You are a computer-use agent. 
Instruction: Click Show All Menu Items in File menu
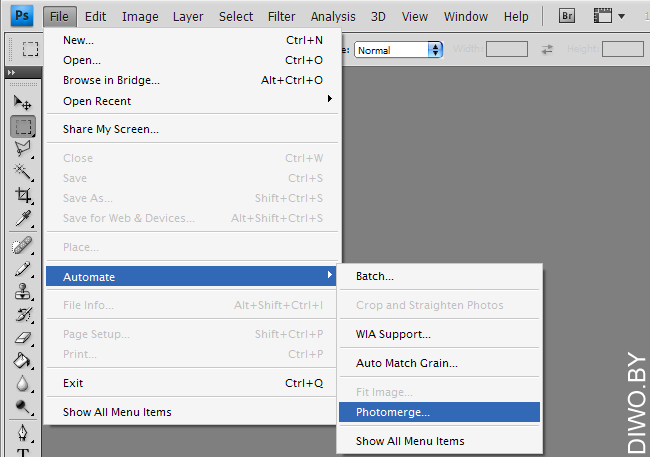pos(117,412)
